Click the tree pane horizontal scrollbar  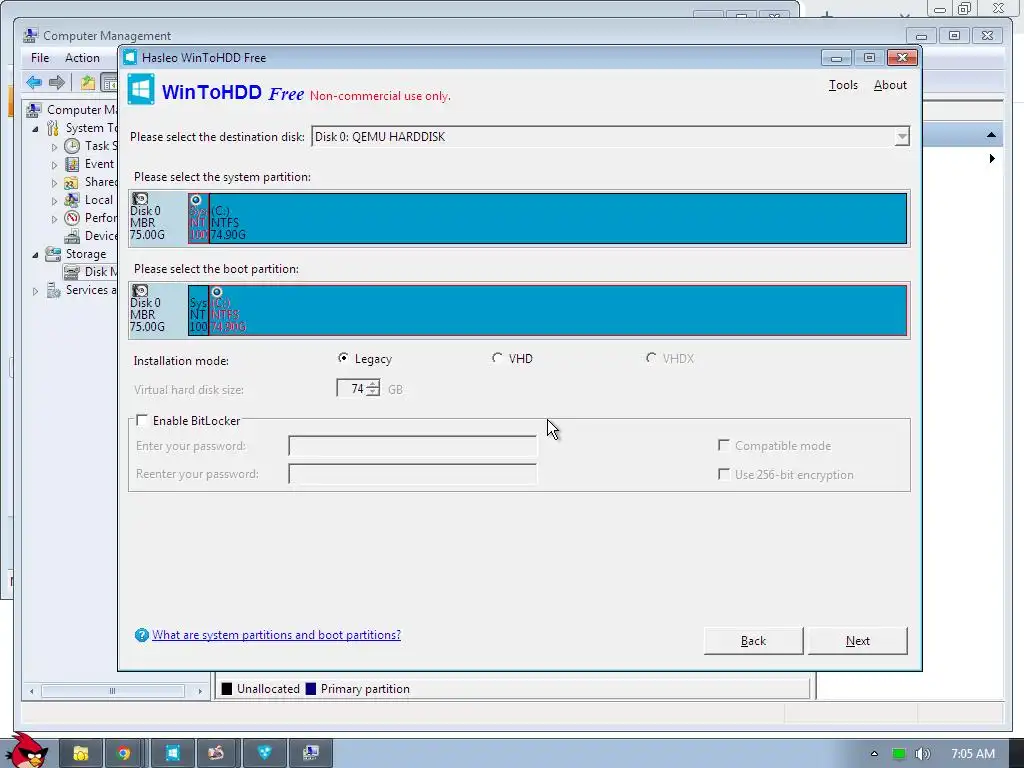(112, 690)
